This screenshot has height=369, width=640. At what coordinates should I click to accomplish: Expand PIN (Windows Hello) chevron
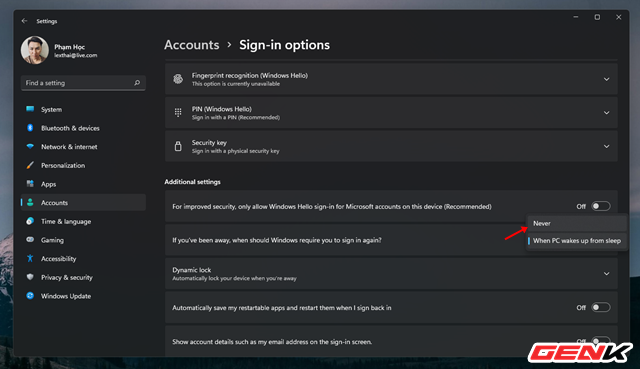607,113
